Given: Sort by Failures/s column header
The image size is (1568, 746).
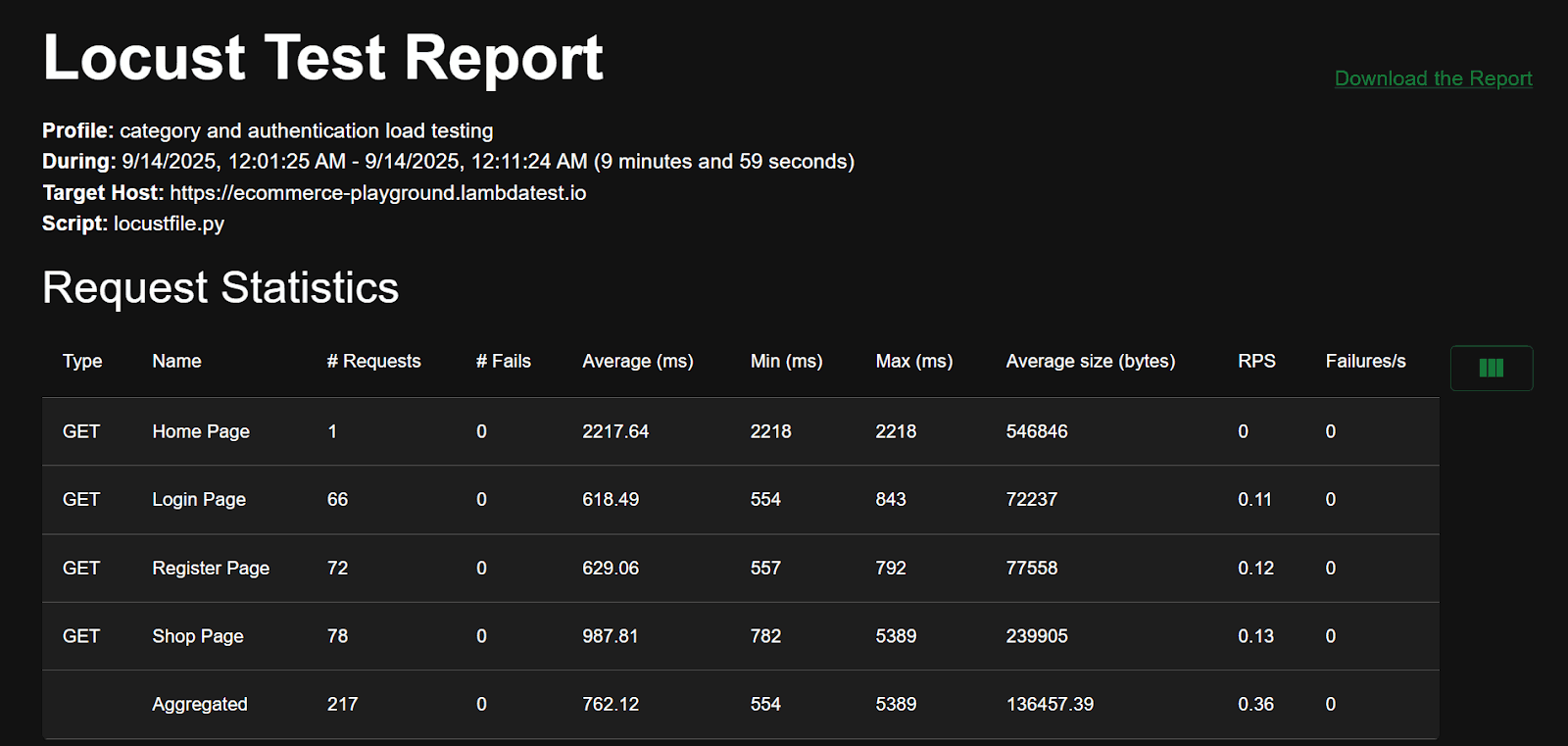Looking at the screenshot, I should (x=1365, y=361).
